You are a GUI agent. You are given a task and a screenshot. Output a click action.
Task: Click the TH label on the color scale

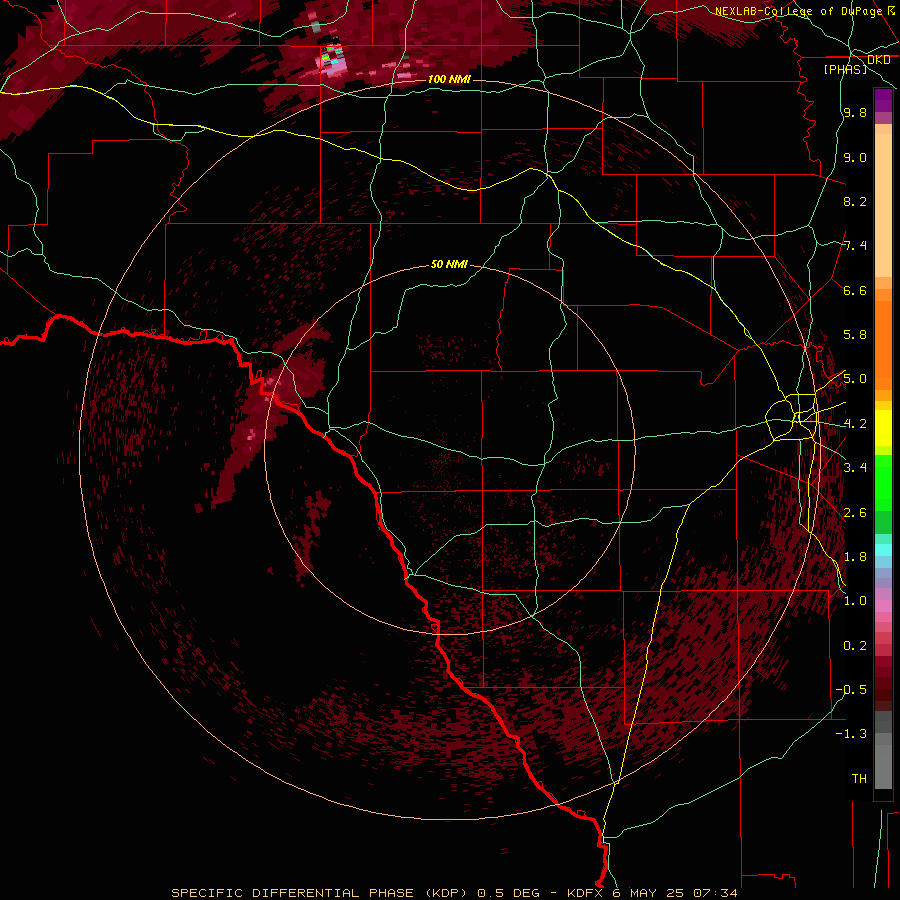(x=859, y=778)
